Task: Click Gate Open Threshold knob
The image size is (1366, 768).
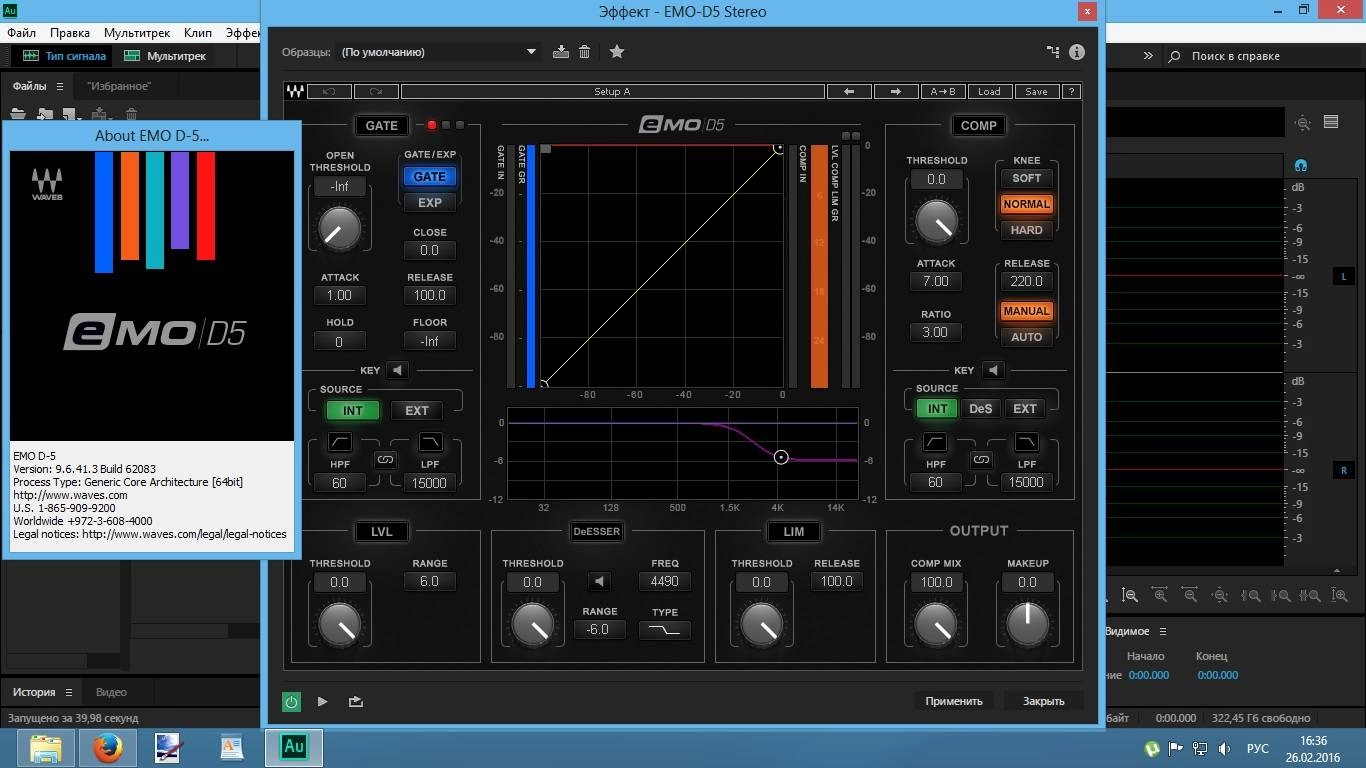Action: 339,229
